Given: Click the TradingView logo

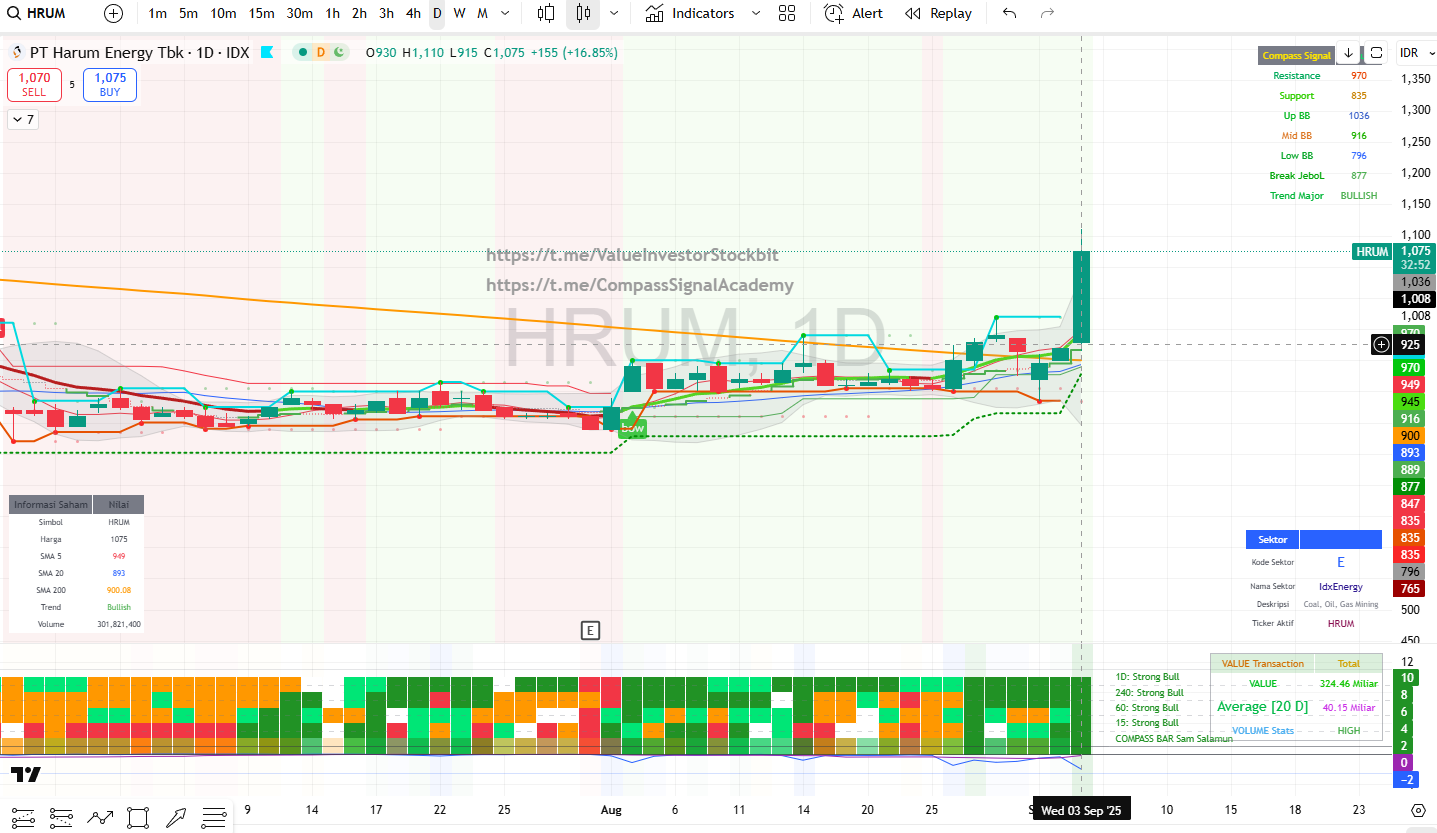Looking at the screenshot, I should tap(26, 775).
